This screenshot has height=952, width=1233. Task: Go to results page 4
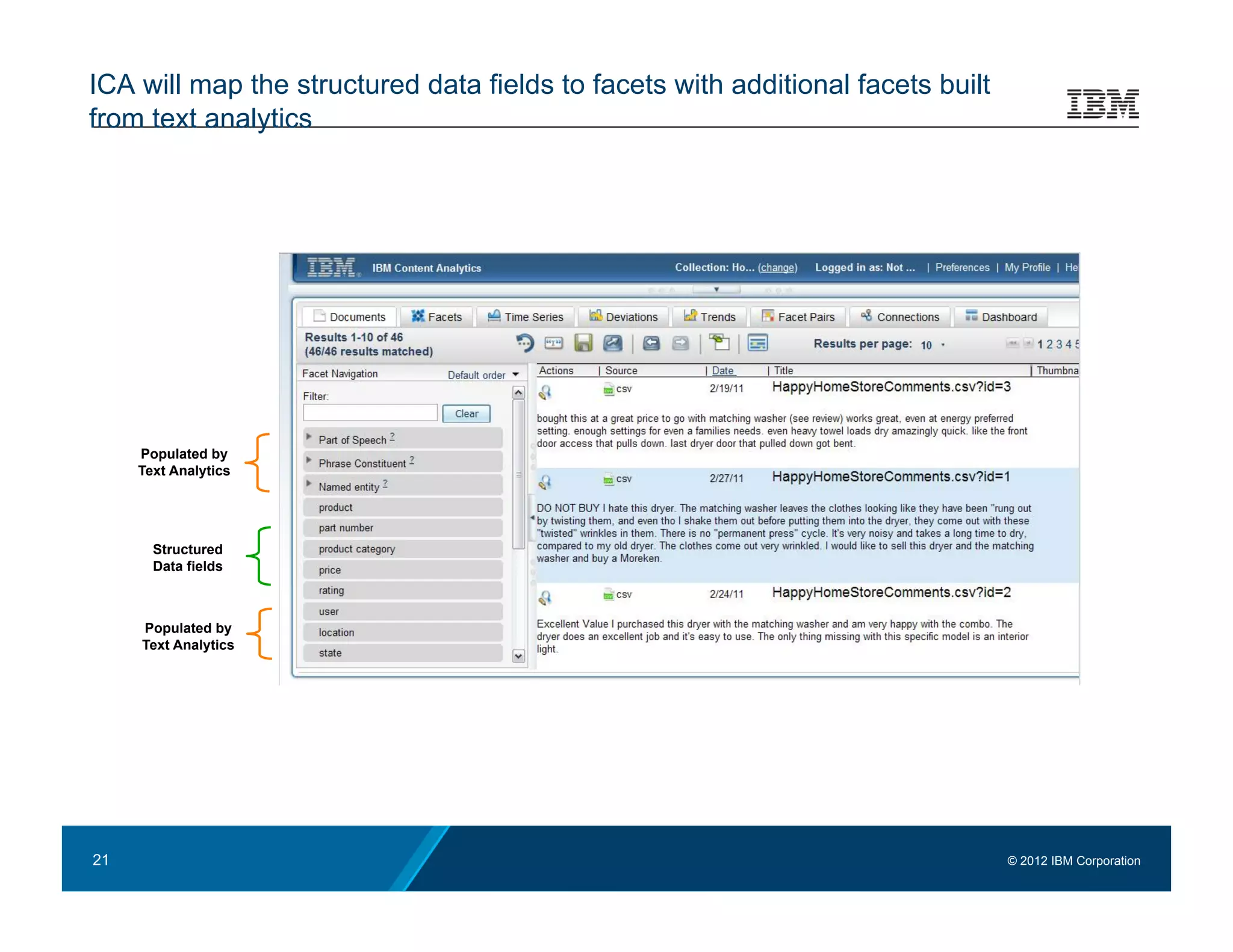click(x=1069, y=344)
